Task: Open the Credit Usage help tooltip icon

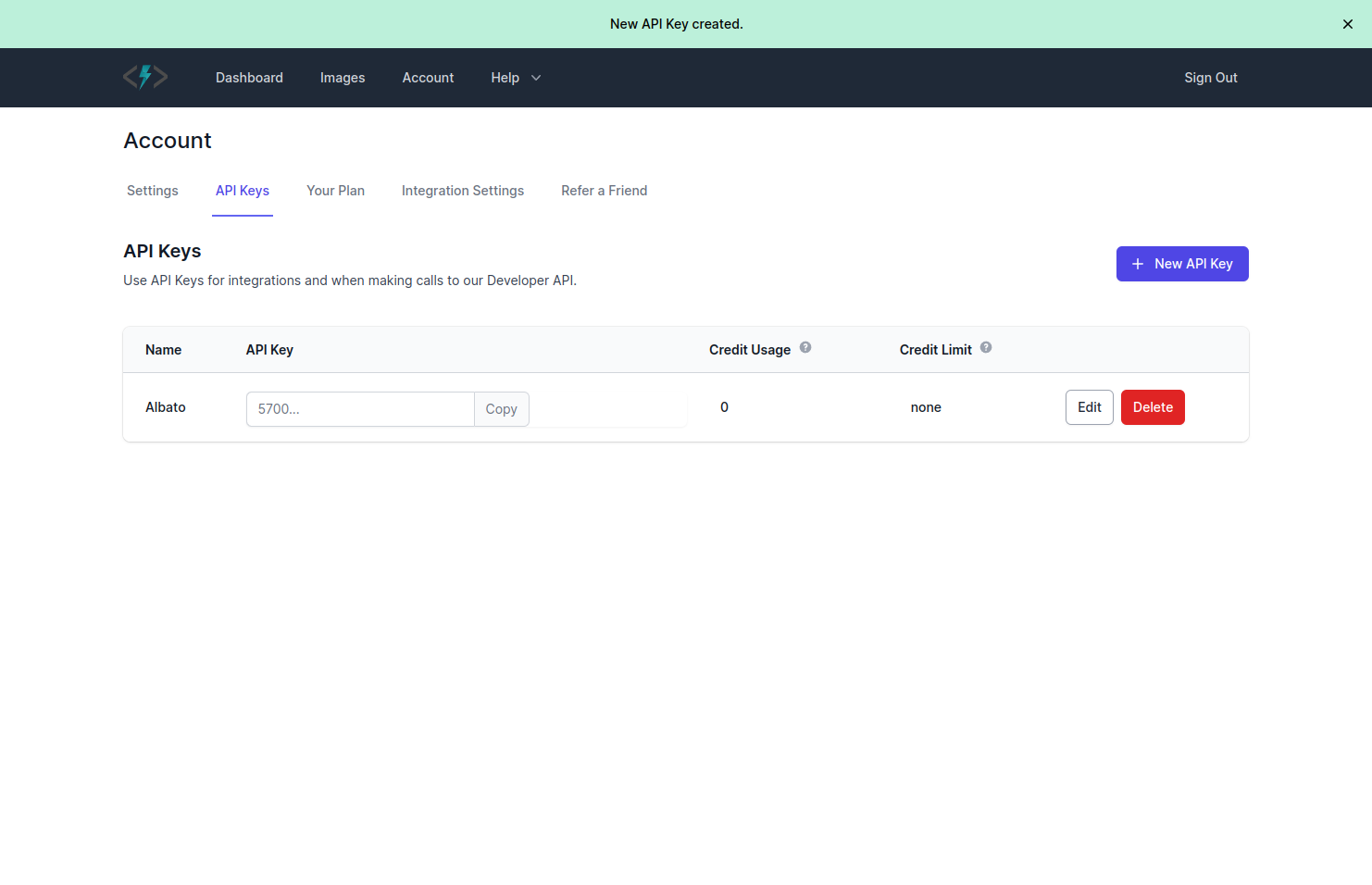Action: (805, 347)
